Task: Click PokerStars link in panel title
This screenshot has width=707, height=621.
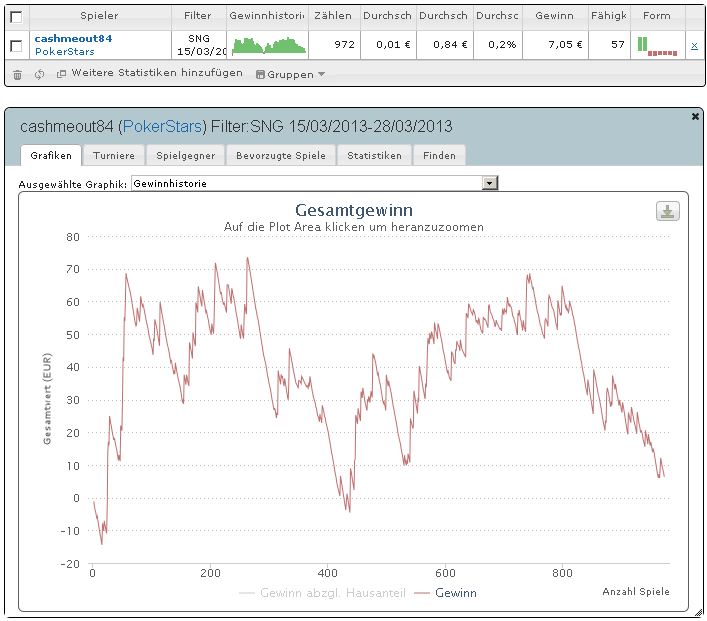Action: [x=162, y=126]
